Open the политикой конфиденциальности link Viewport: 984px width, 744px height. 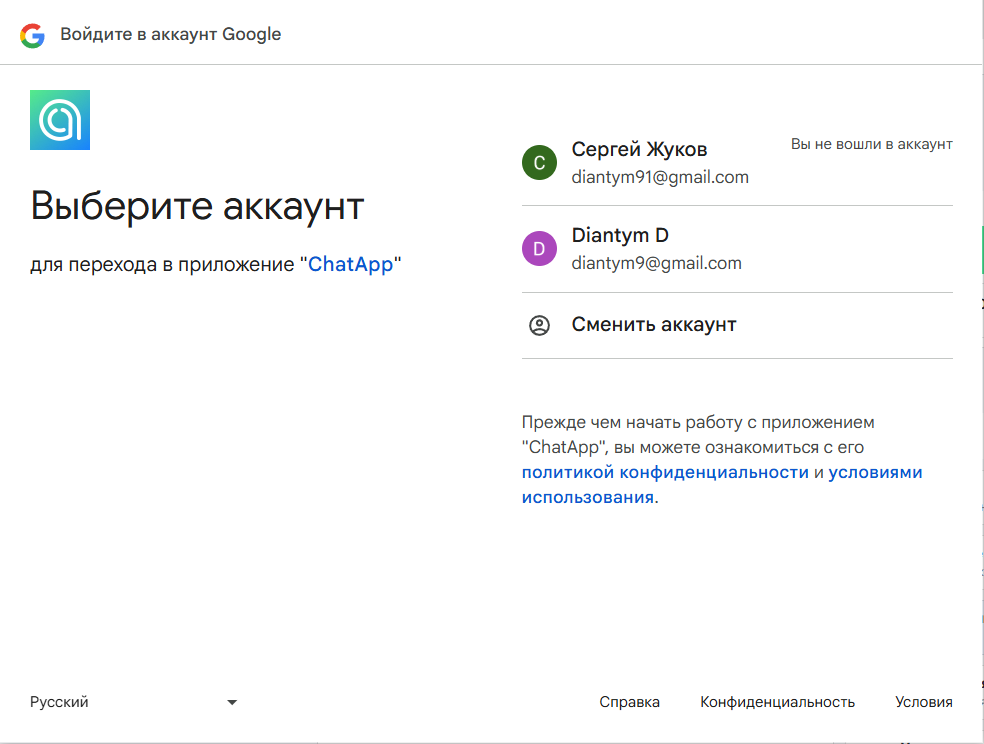point(665,472)
